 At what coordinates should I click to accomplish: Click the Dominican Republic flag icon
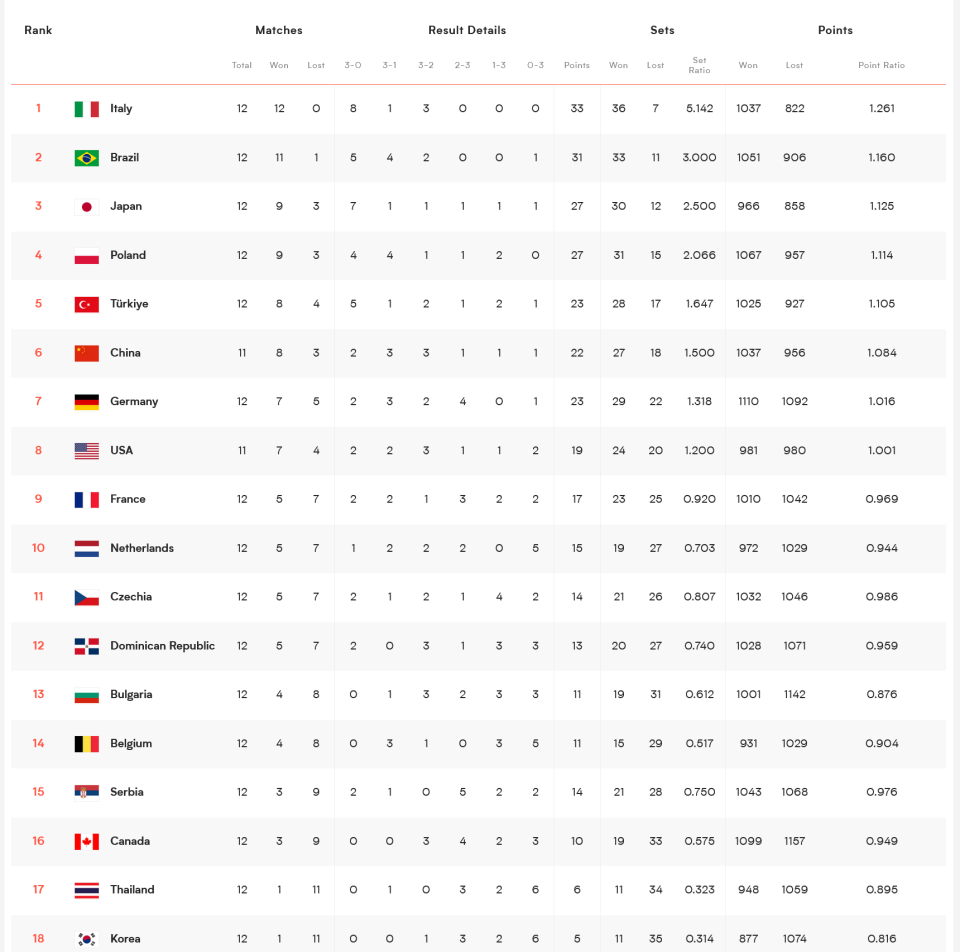tap(86, 647)
